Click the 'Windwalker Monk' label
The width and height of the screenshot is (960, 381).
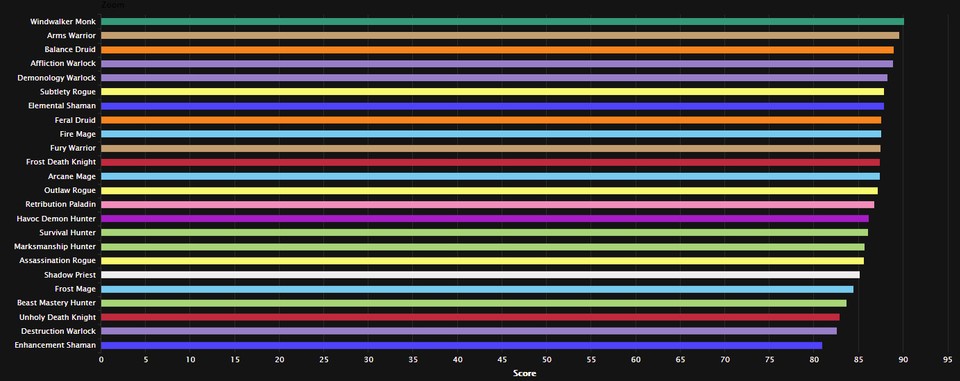pos(62,21)
